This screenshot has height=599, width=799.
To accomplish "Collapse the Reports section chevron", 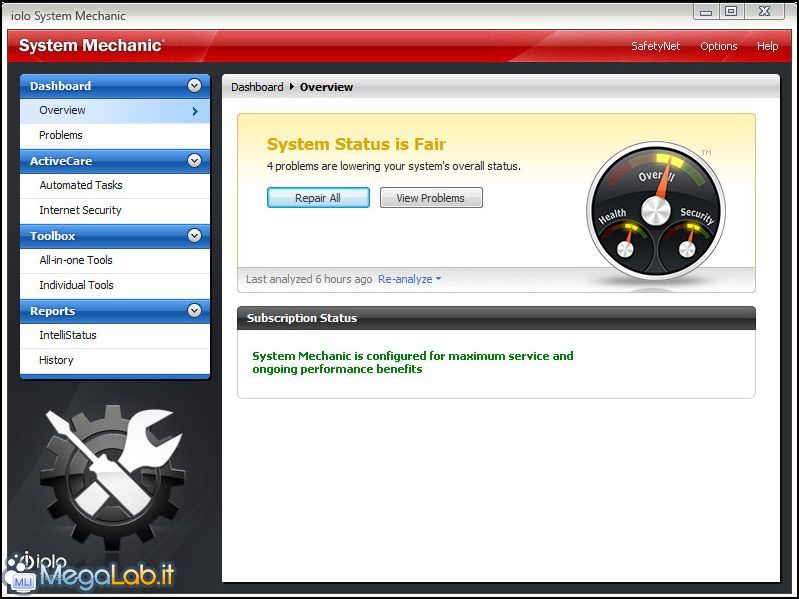I will tap(194, 310).
